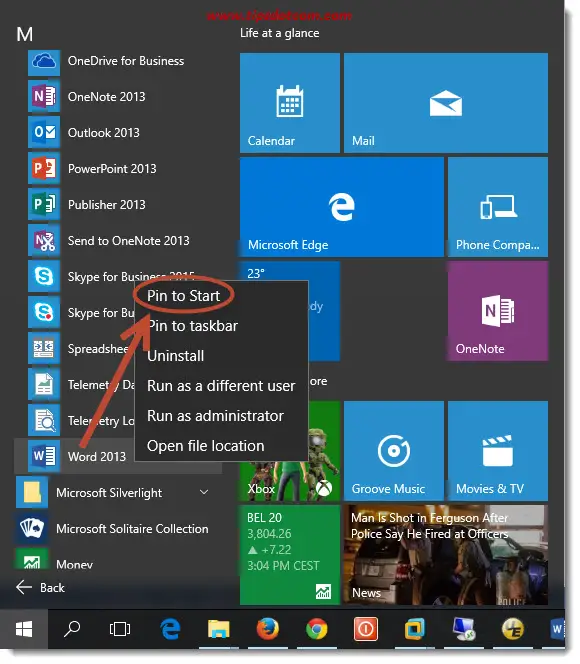
Task: Open Telemetry Log icon
Action: (x=44, y=421)
